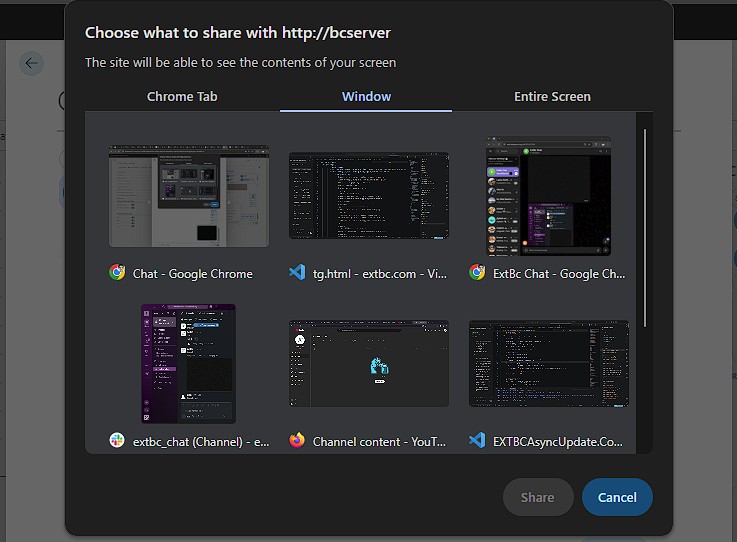Click the Share button
The height and width of the screenshot is (542, 737).
point(538,497)
